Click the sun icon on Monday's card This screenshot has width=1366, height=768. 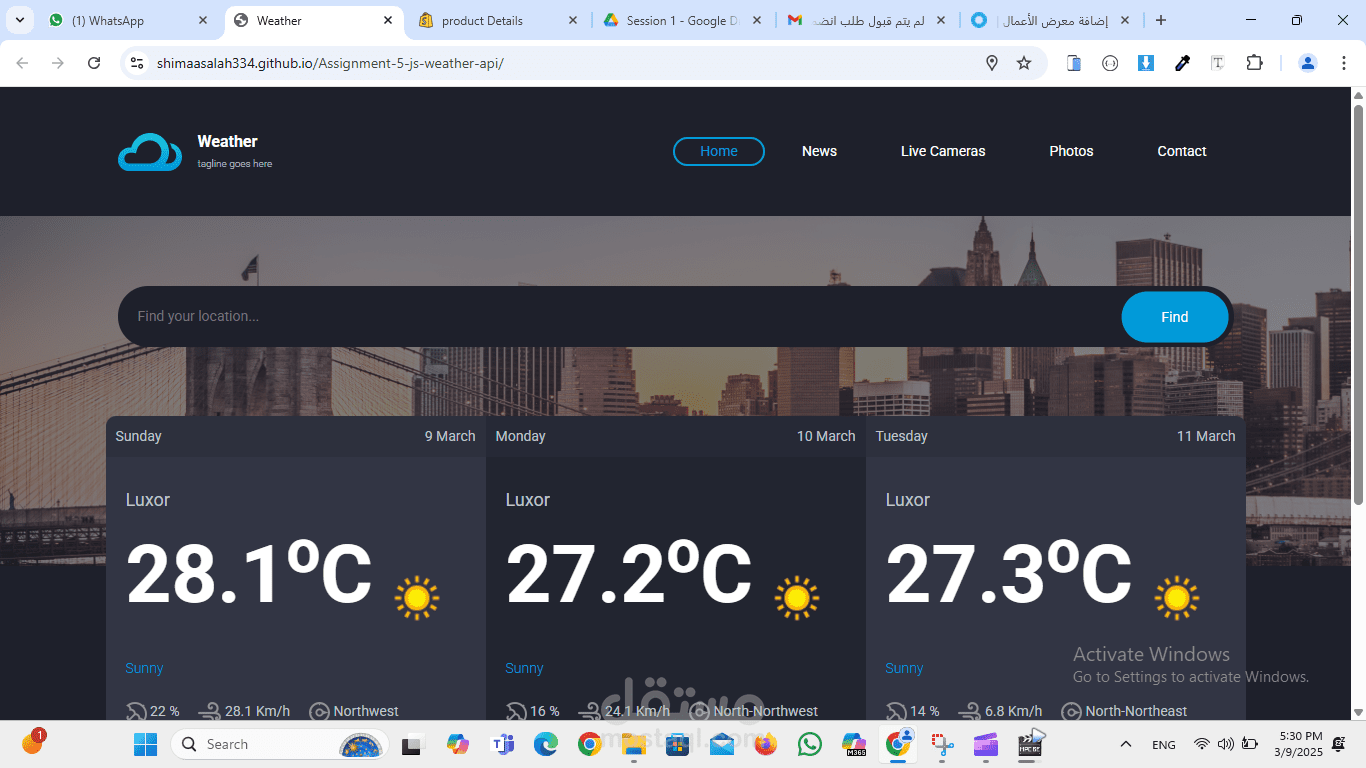click(797, 598)
